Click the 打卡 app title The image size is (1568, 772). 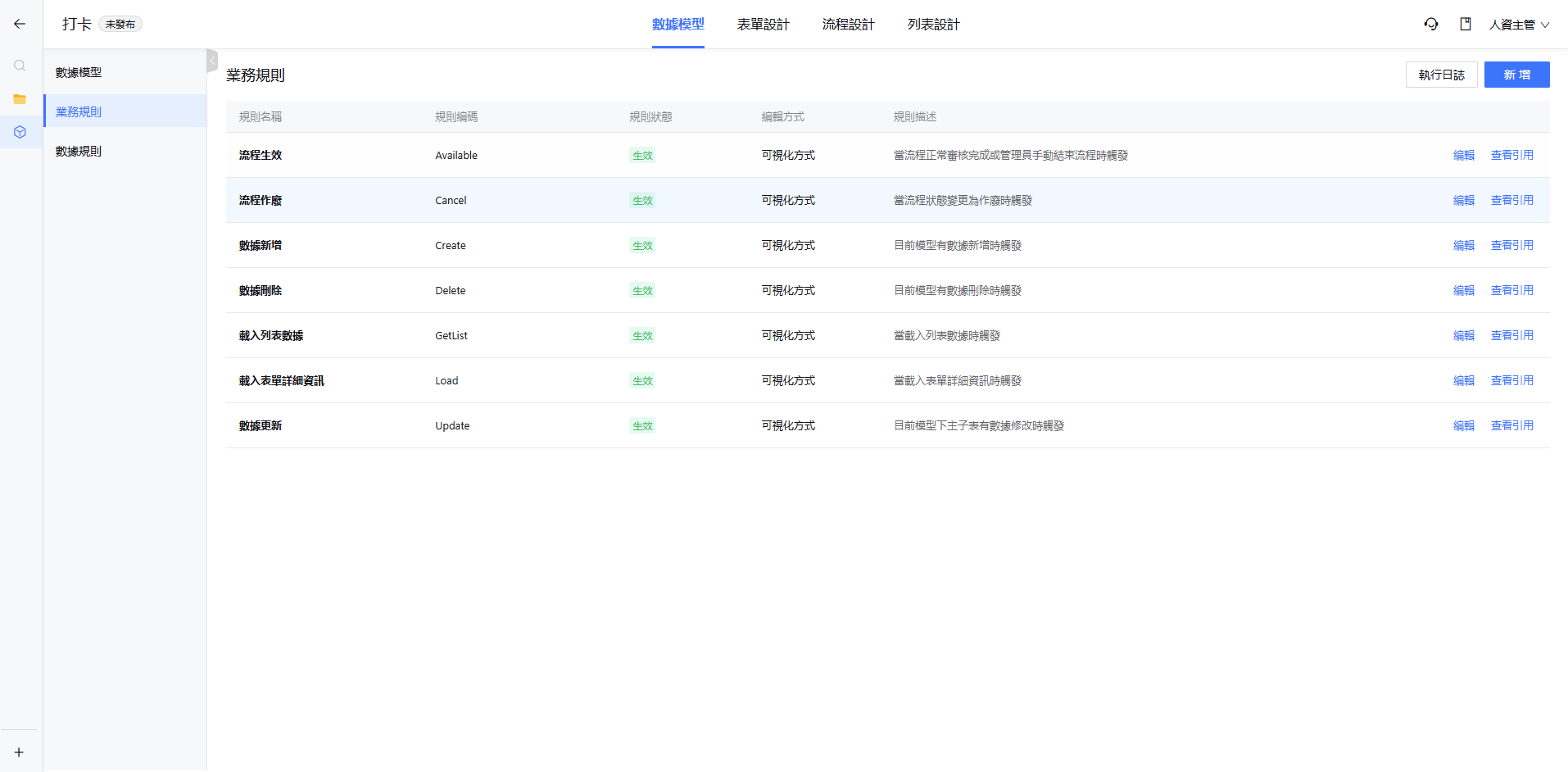pos(77,24)
